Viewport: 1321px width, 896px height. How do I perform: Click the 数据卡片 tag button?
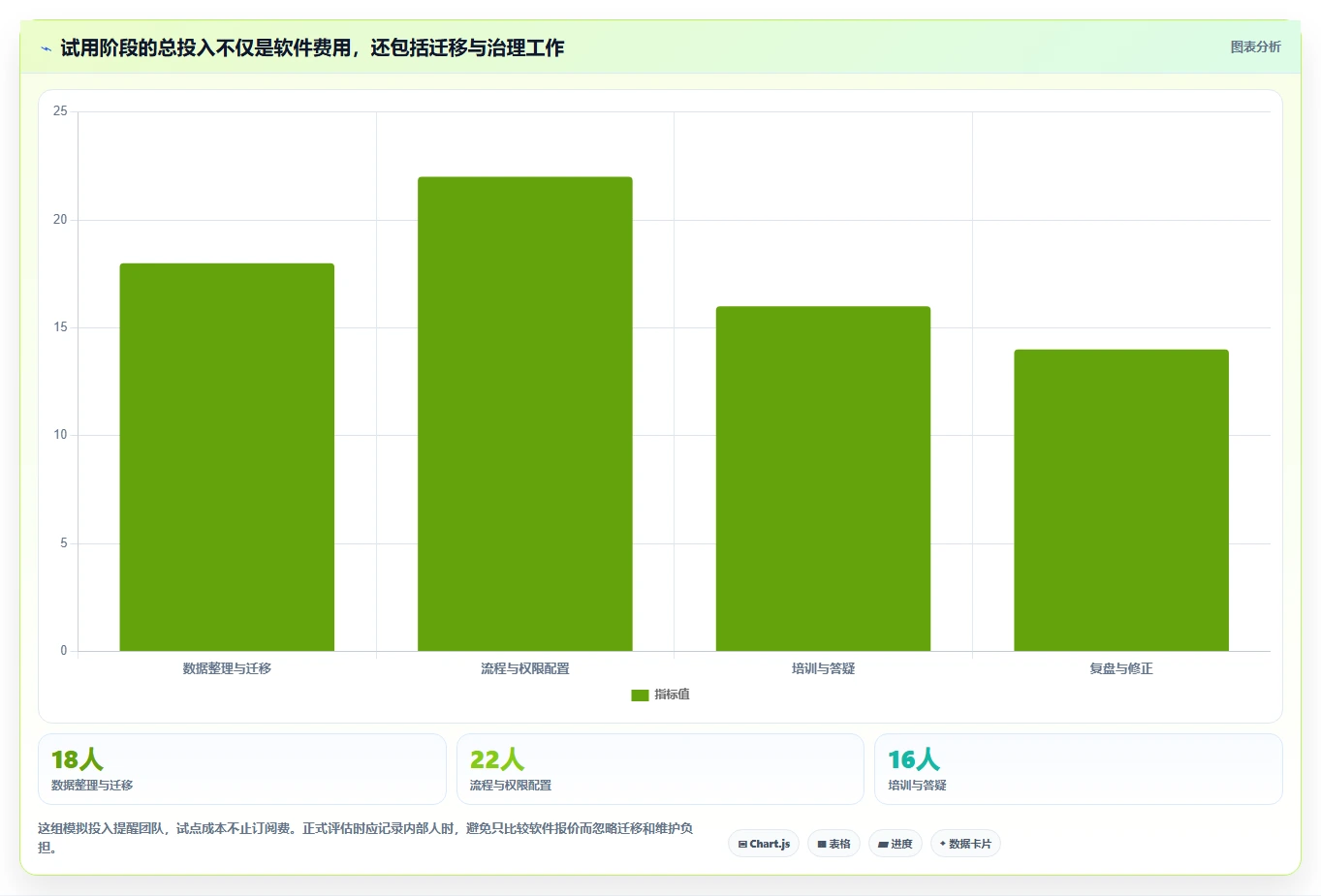[965, 844]
